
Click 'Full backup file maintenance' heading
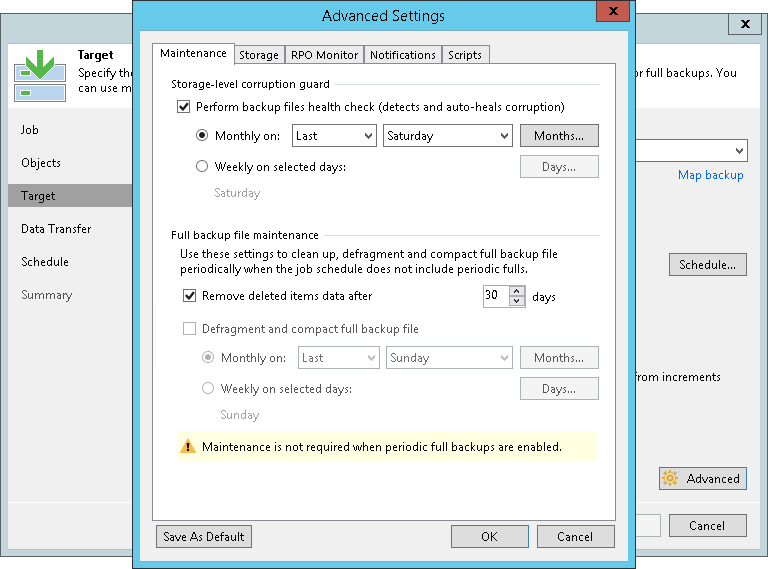245,235
